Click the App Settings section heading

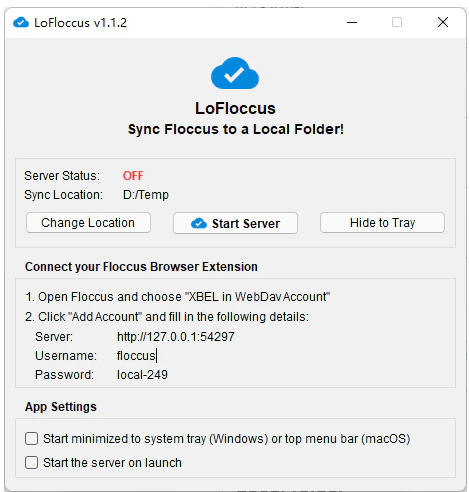tap(61, 407)
